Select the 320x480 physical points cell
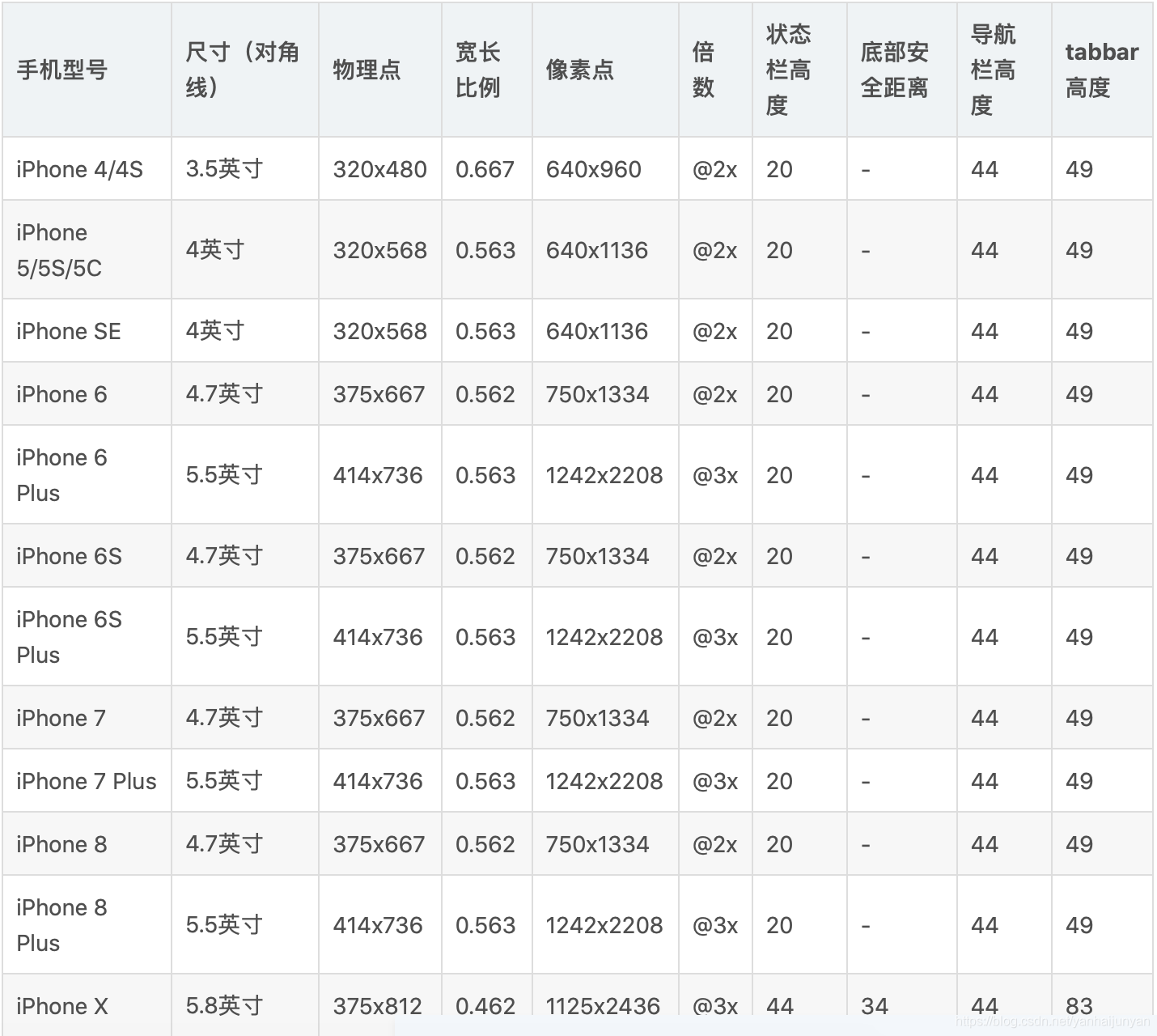Image resolution: width=1157 pixels, height=1036 pixels. tap(379, 169)
